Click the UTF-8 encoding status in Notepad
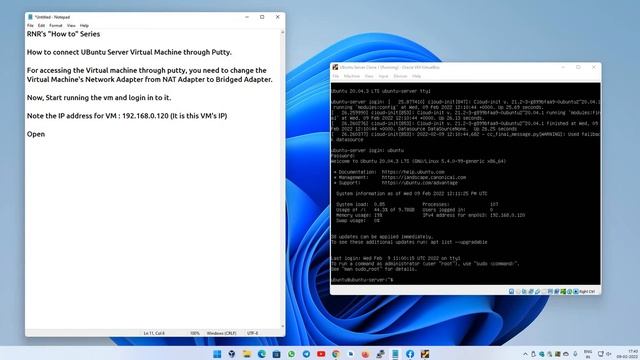 [252, 333]
